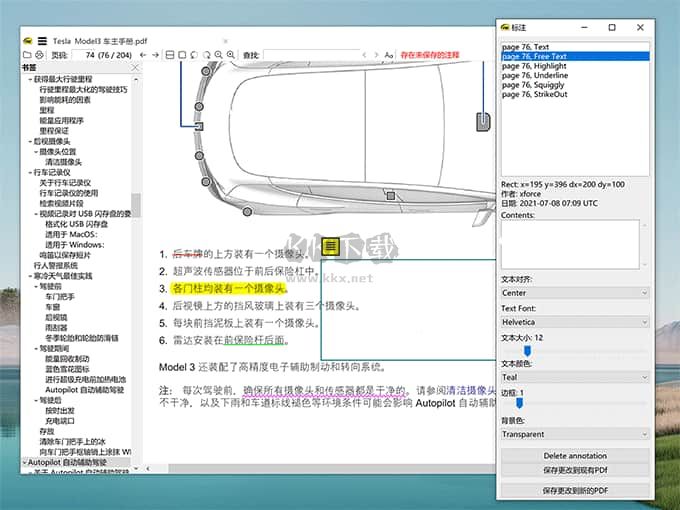Collapse the 后视摄像头 bookmark node

[x=30, y=141]
